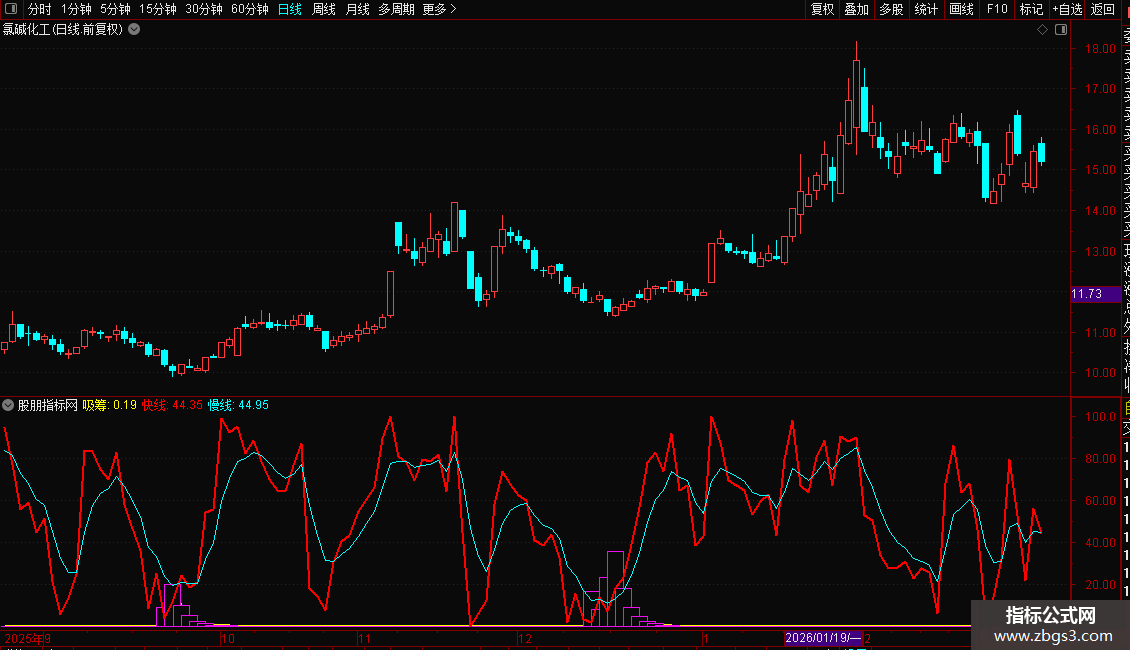Click 返回 to go back
This screenshot has height=650, width=1130.
[x=1103, y=9]
